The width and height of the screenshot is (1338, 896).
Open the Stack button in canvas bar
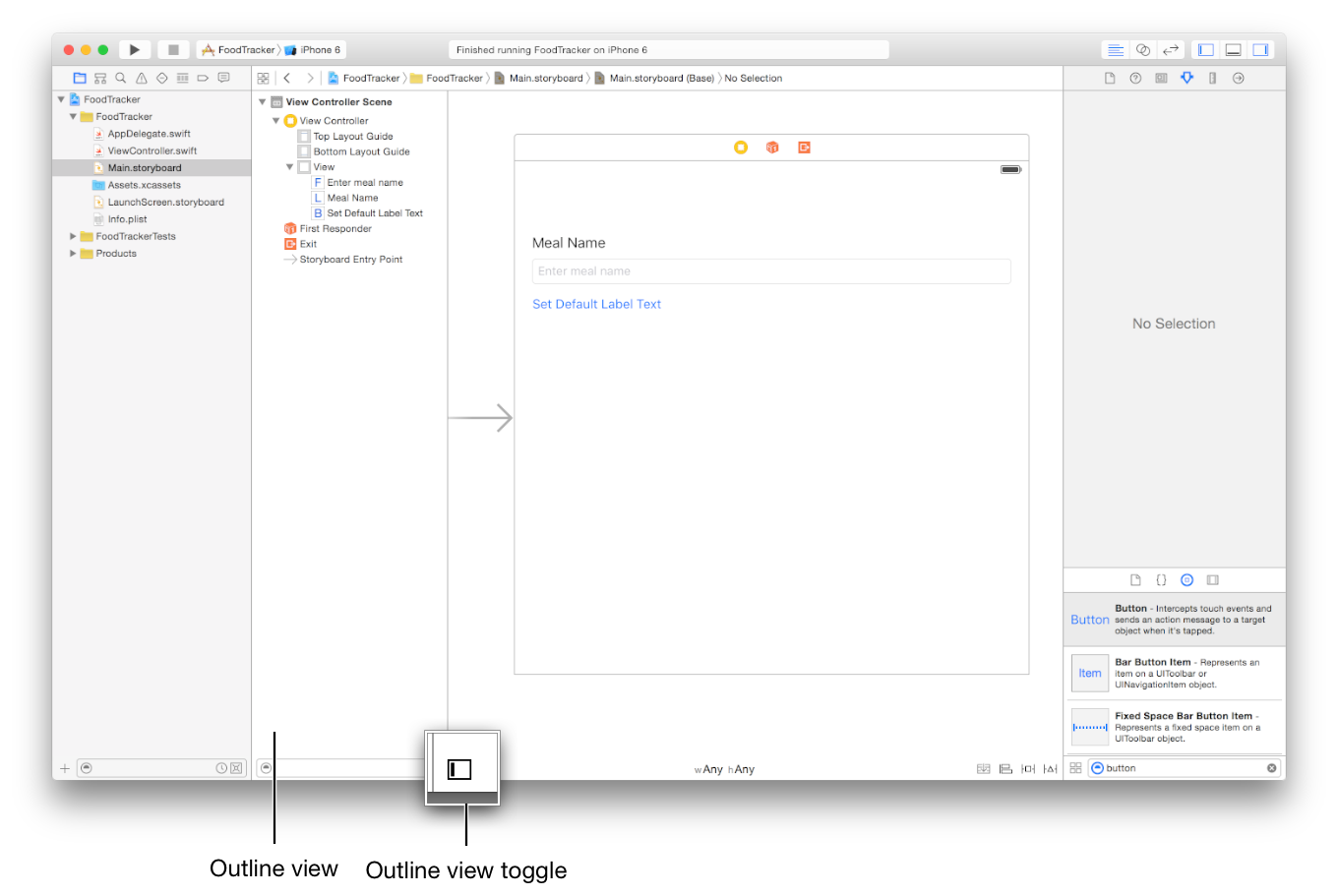click(x=983, y=769)
